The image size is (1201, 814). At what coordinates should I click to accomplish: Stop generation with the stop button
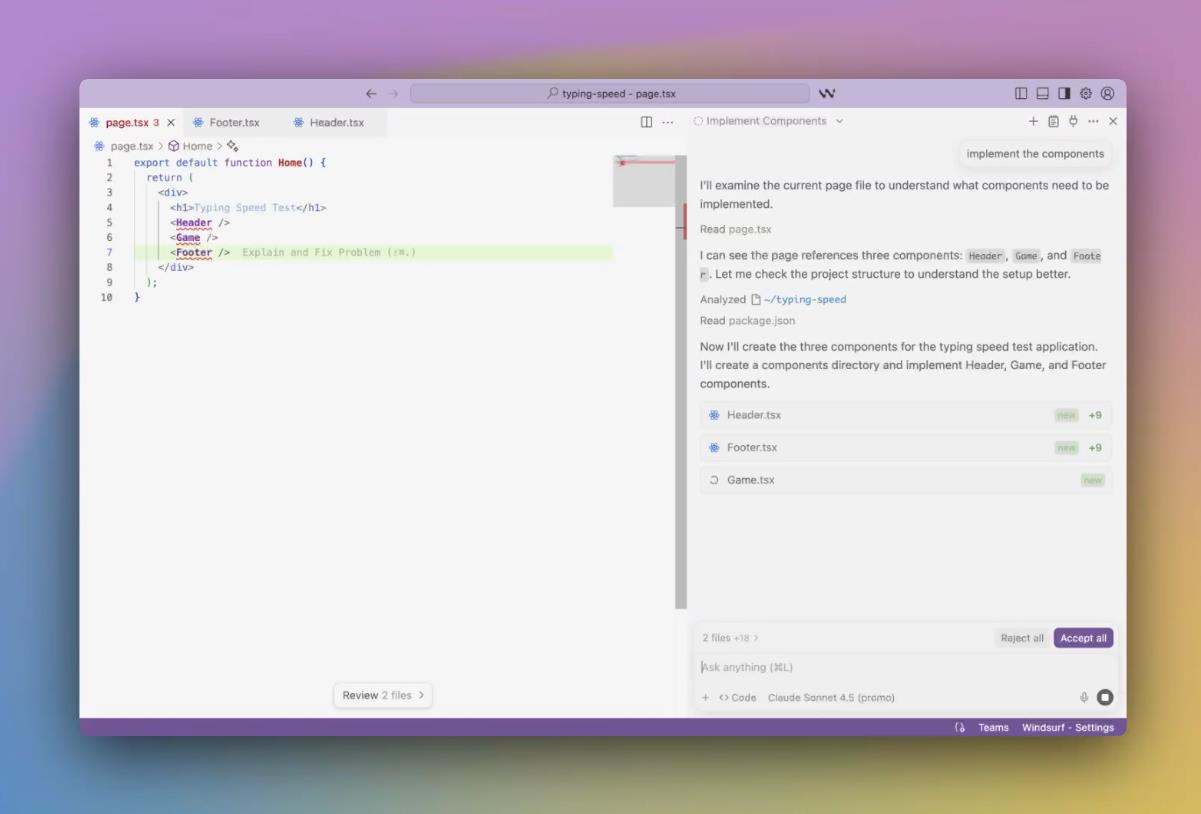coord(1105,697)
